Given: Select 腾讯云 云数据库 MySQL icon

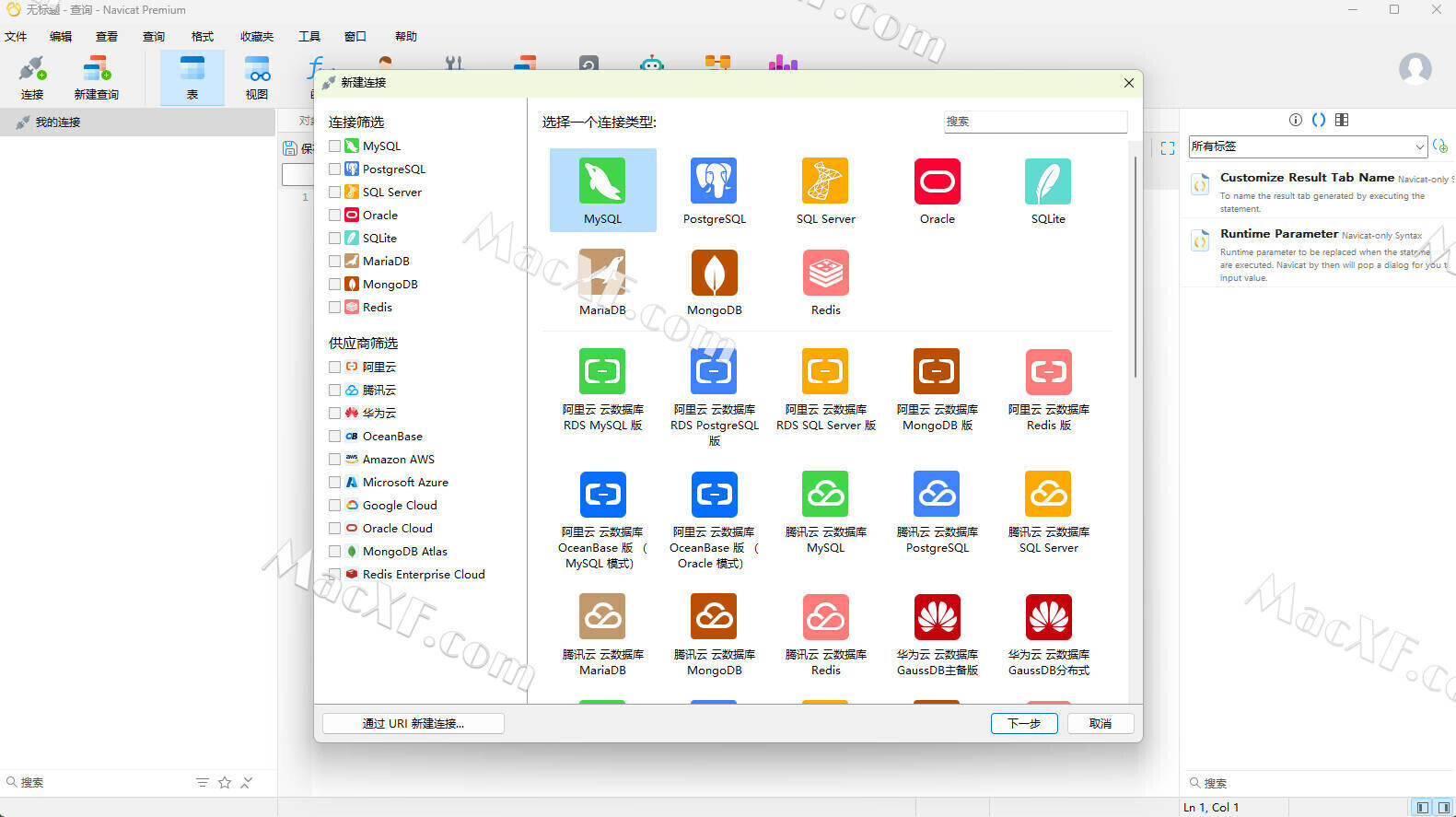Looking at the screenshot, I should (x=825, y=494).
